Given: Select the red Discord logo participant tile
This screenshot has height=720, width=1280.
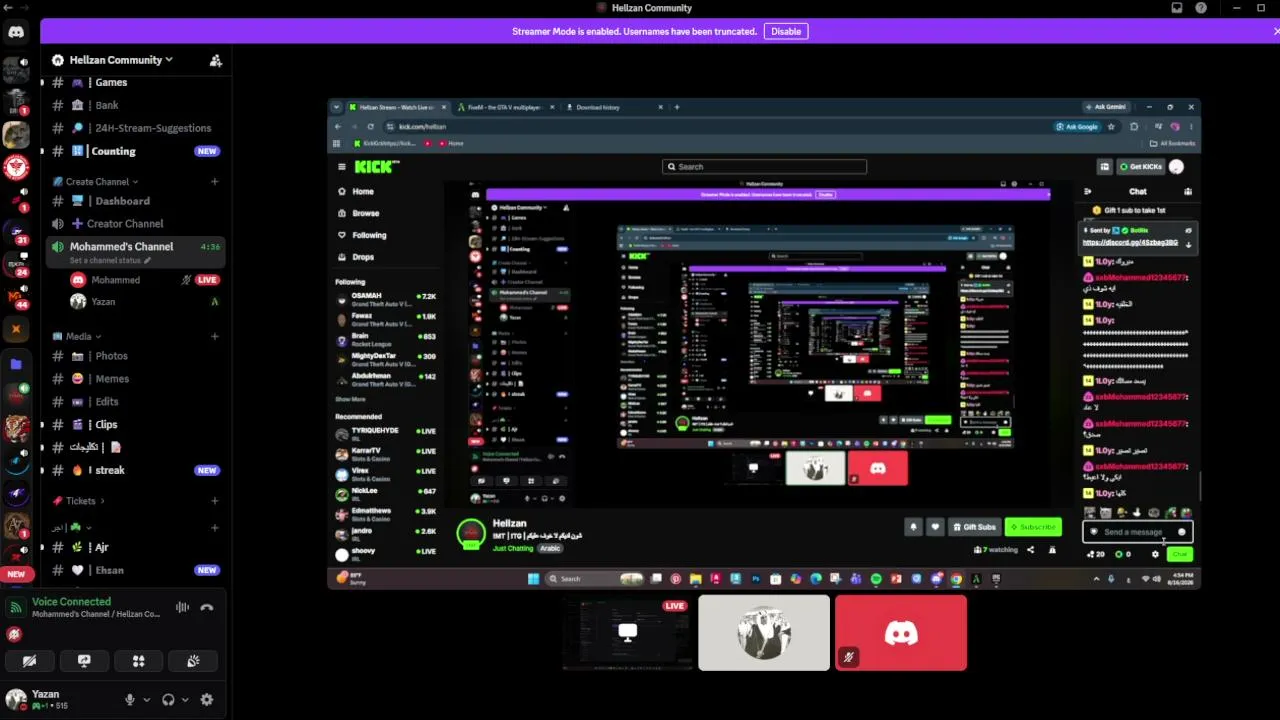Looking at the screenshot, I should (901, 633).
